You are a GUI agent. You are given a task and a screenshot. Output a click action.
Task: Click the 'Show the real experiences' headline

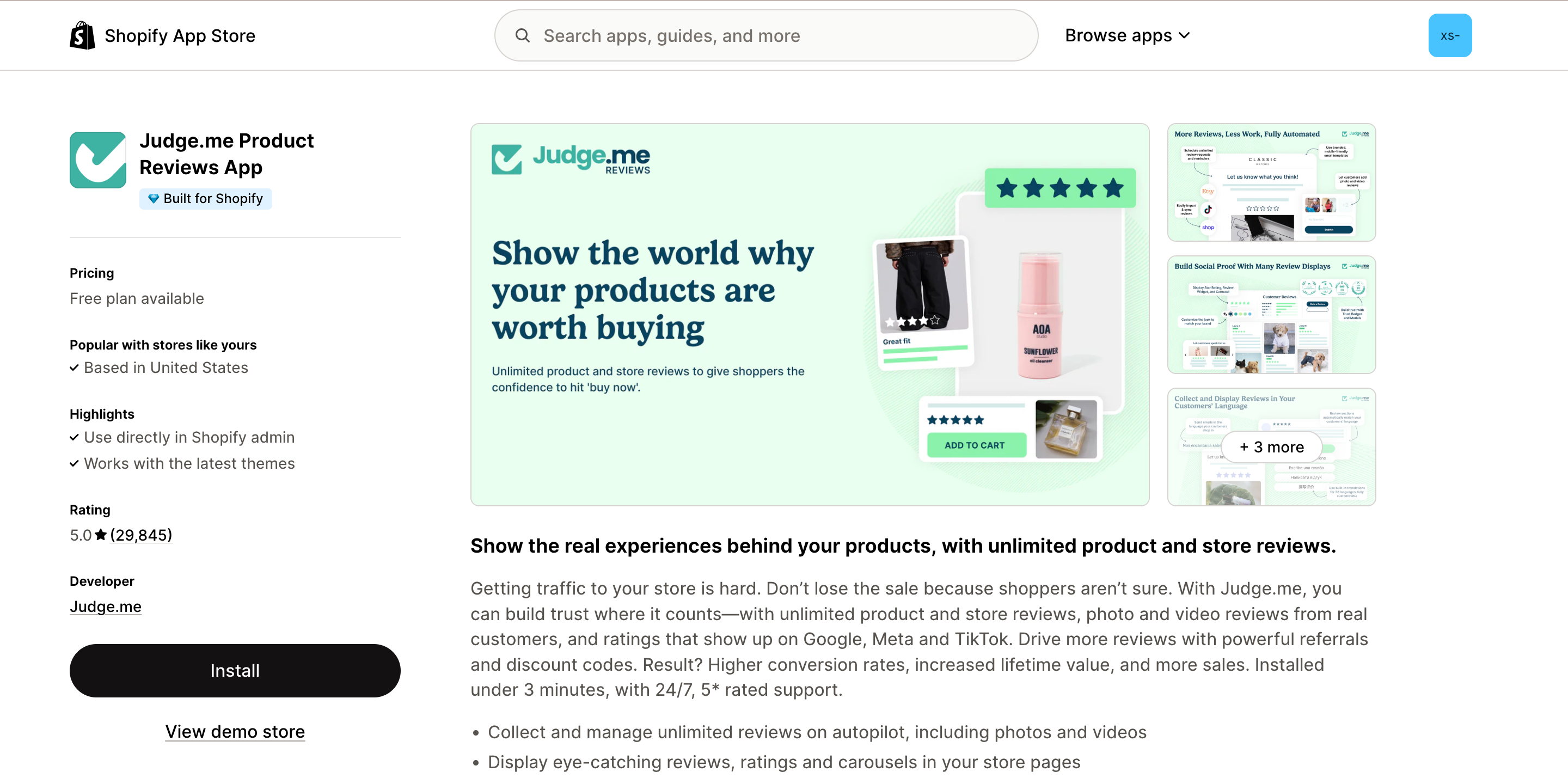click(903, 546)
